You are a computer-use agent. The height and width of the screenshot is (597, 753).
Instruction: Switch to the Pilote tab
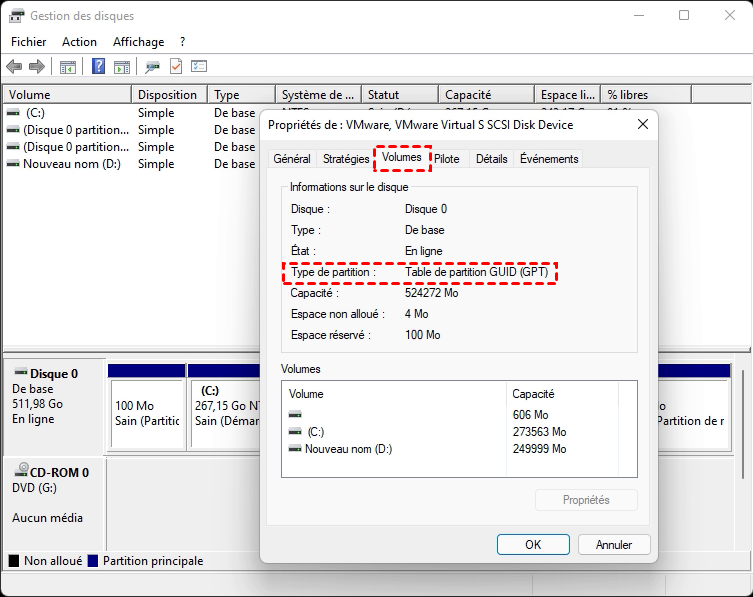click(447, 158)
